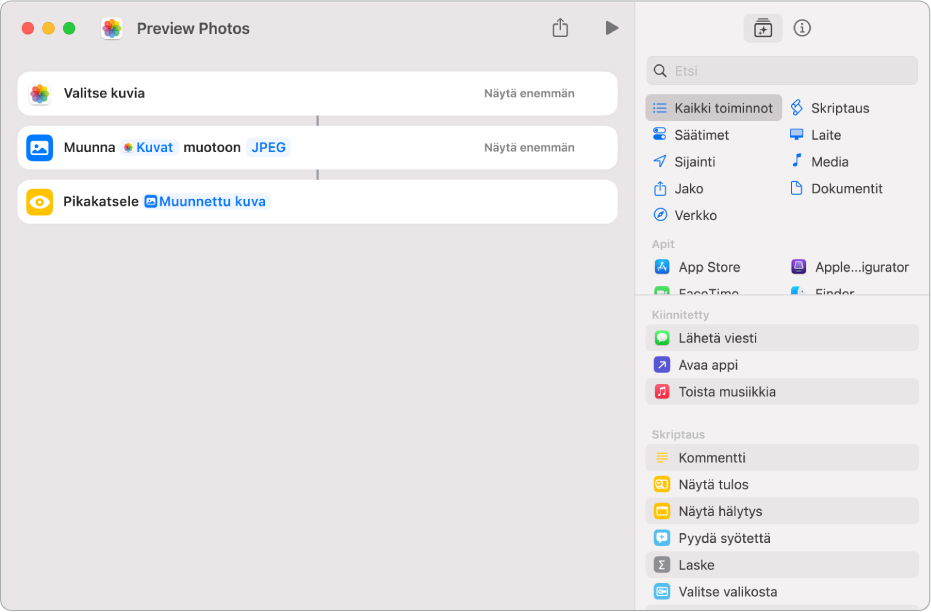Screen dimensions: 931x612
Task: Select the Kaikki toiminnot category
Action: pyautogui.click(x=714, y=108)
